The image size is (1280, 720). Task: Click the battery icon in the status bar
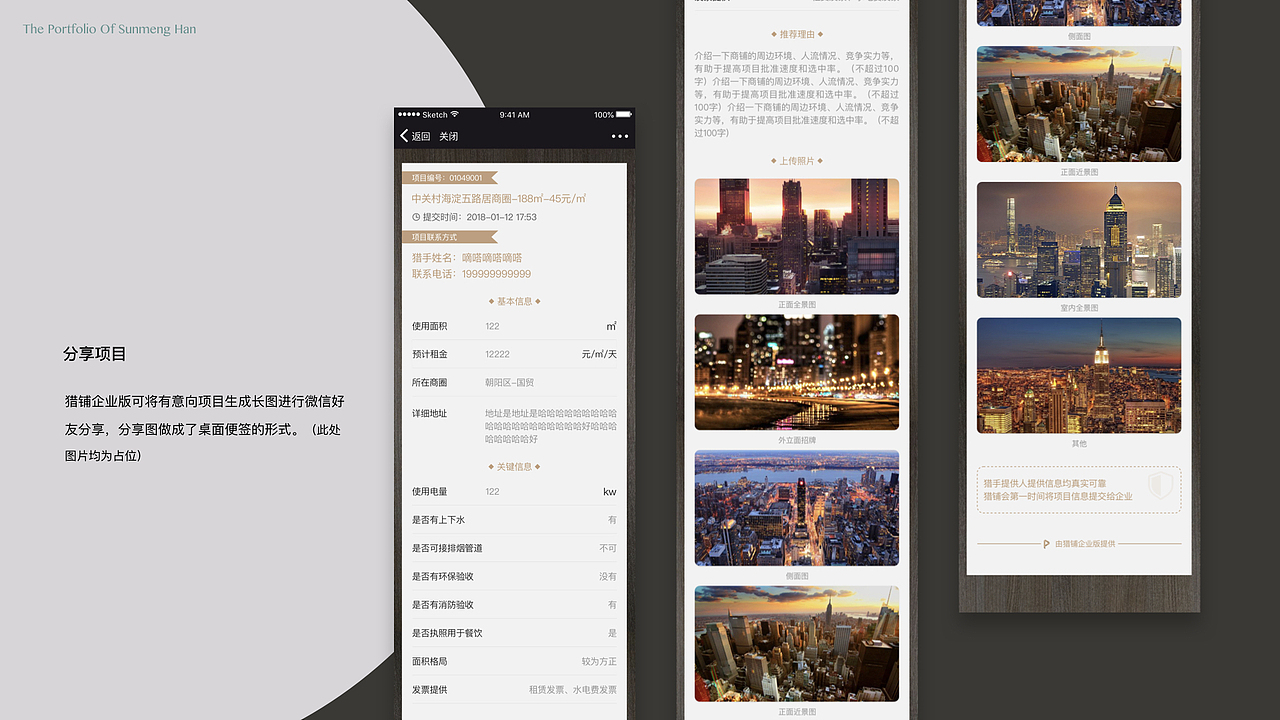point(624,115)
